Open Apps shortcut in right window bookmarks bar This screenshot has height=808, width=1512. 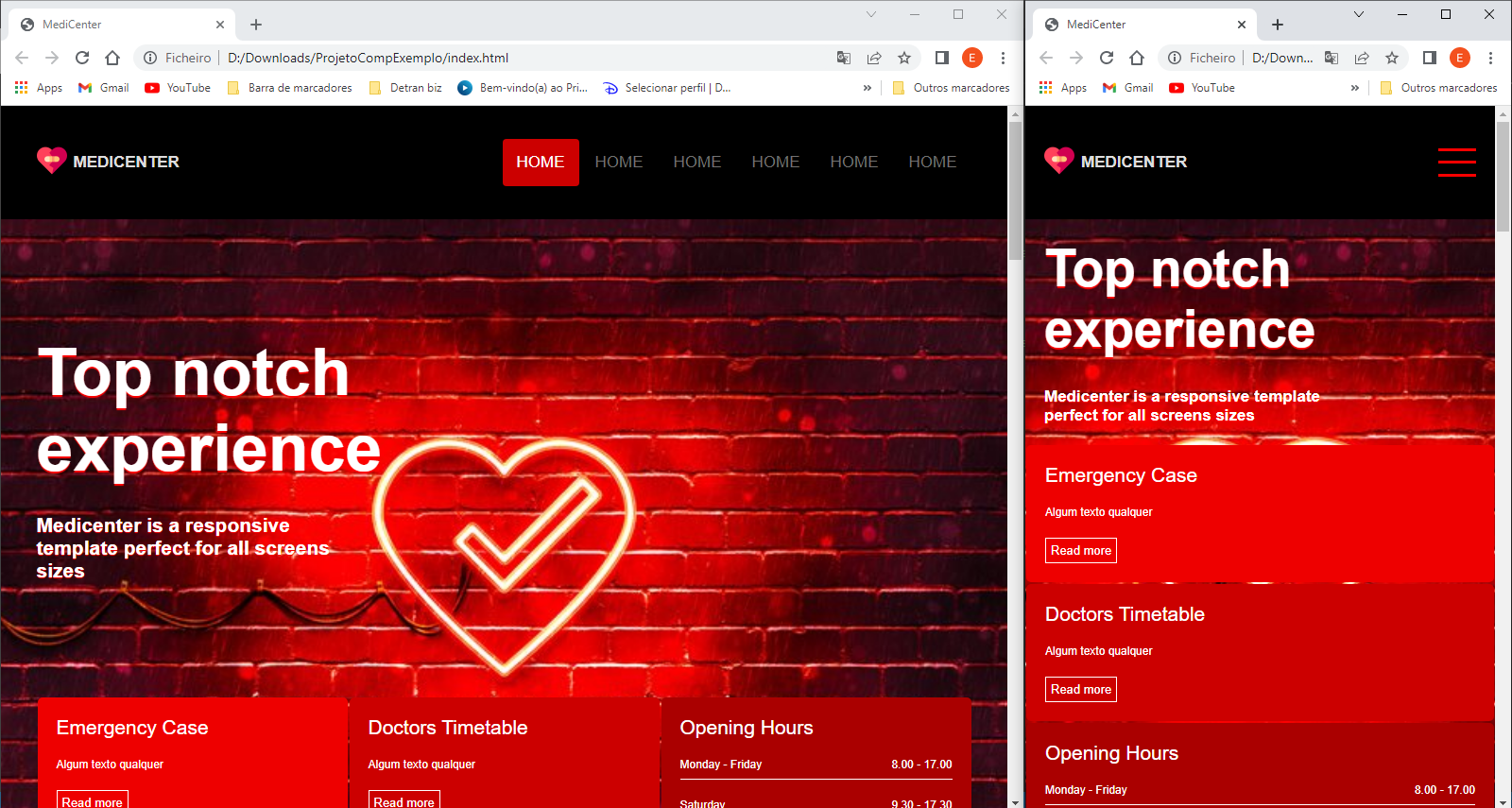click(1063, 88)
